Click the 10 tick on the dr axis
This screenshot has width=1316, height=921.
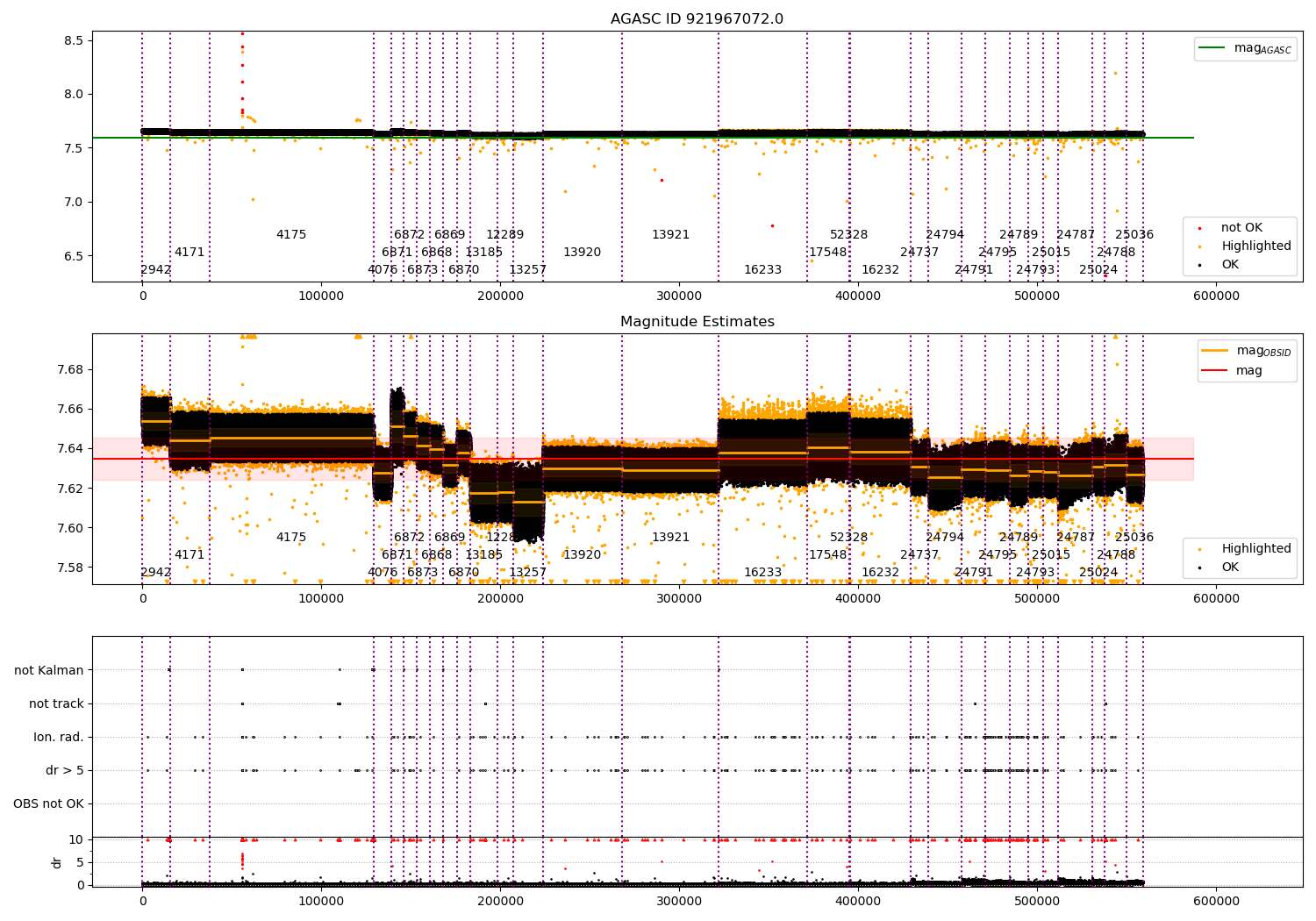click(x=76, y=839)
